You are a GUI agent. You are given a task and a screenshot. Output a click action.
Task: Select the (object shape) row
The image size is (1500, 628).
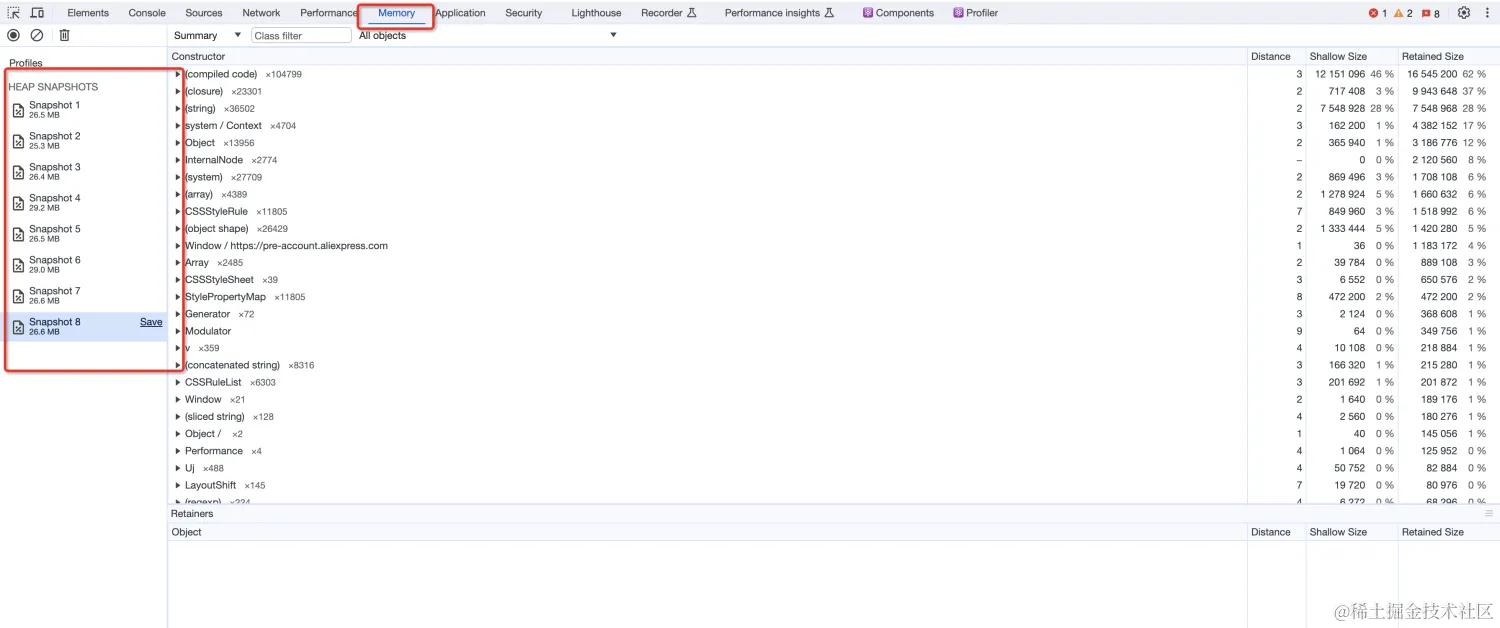pyautogui.click(x=833, y=228)
